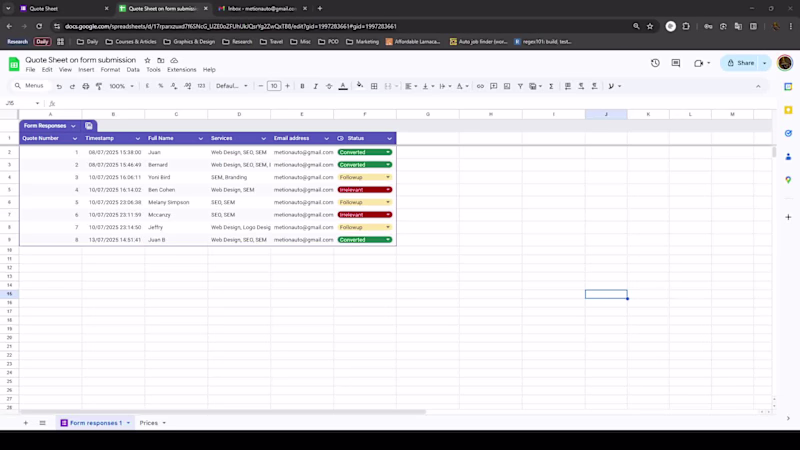
Task: Open version history clock icon
Action: click(655, 63)
